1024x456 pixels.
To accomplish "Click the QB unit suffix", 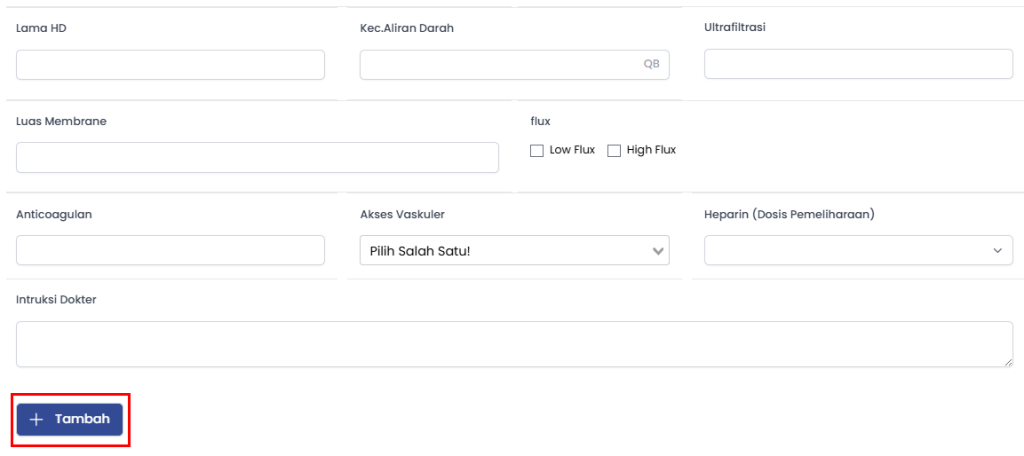I will [x=651, y=64].
